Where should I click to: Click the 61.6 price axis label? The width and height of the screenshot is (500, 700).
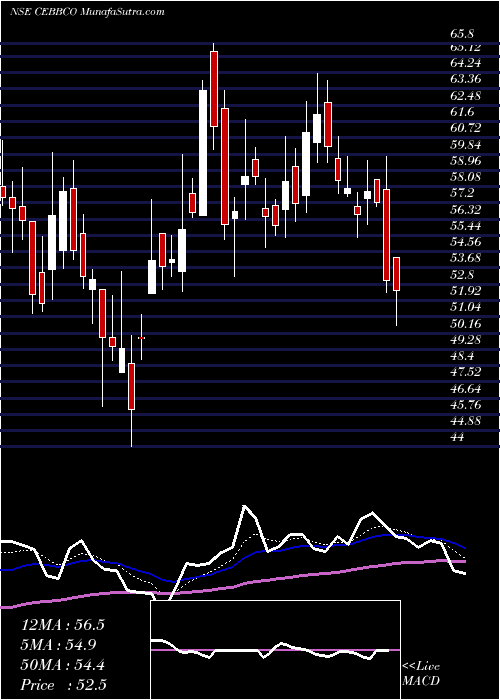click(462, 112)
